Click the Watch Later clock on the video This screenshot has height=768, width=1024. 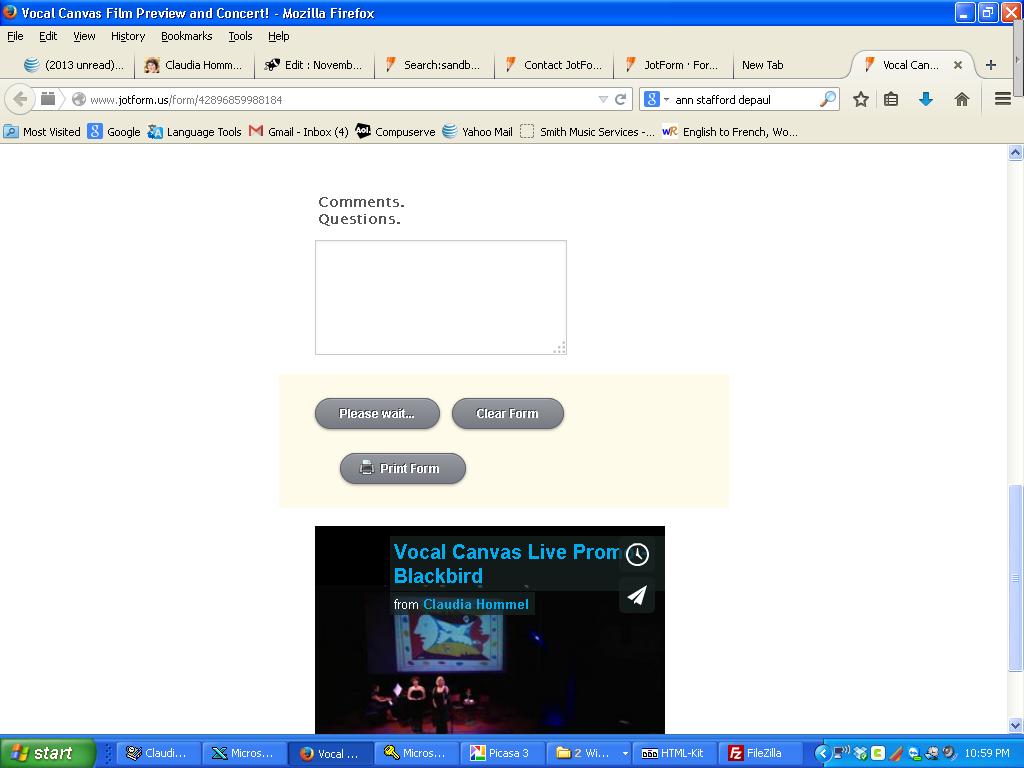[x=637, y=554]
